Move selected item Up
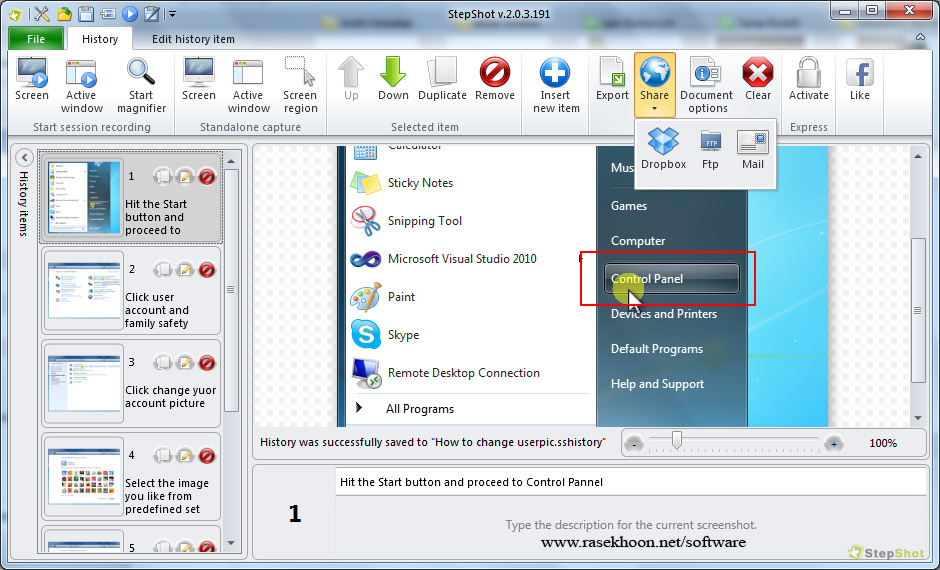 click(351, 79)
